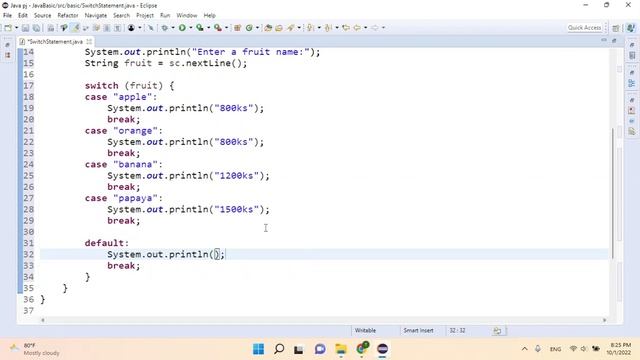
Task: Open the Search menu
Action: pyautogui.click(x=121, y=16)
